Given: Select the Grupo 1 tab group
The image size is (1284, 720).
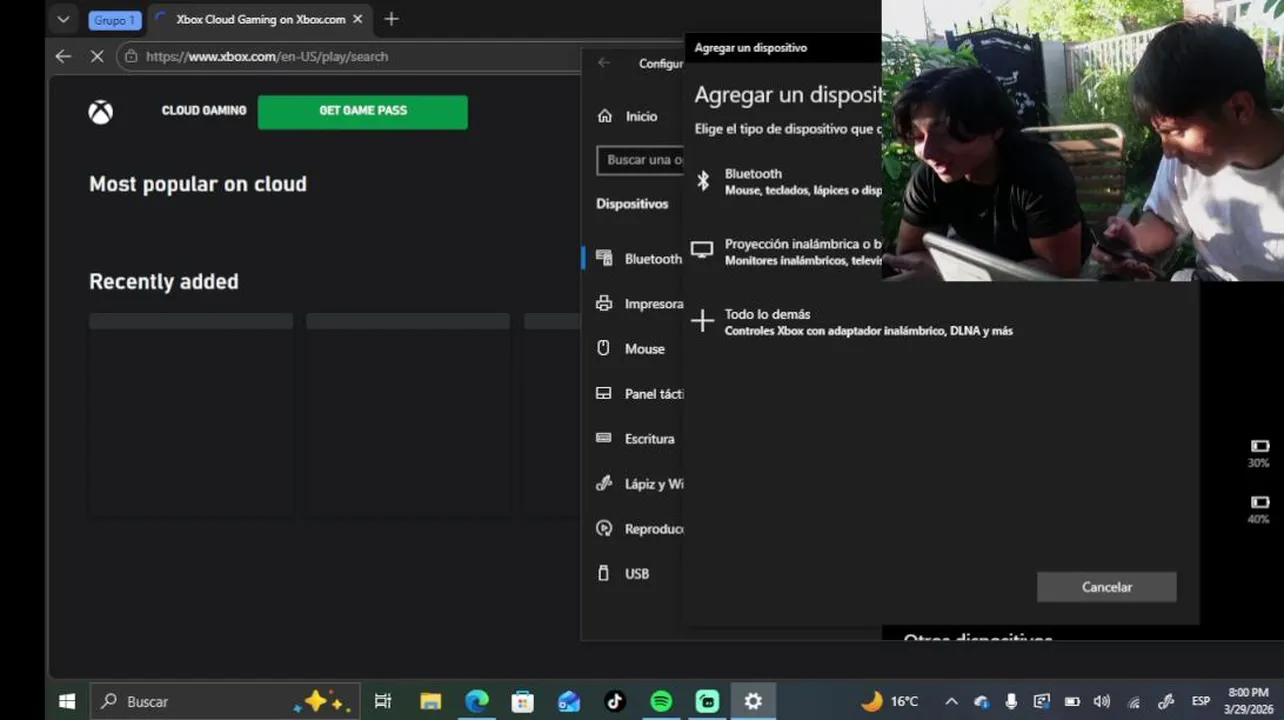Looking at the screenshot, I should point(114,20).
